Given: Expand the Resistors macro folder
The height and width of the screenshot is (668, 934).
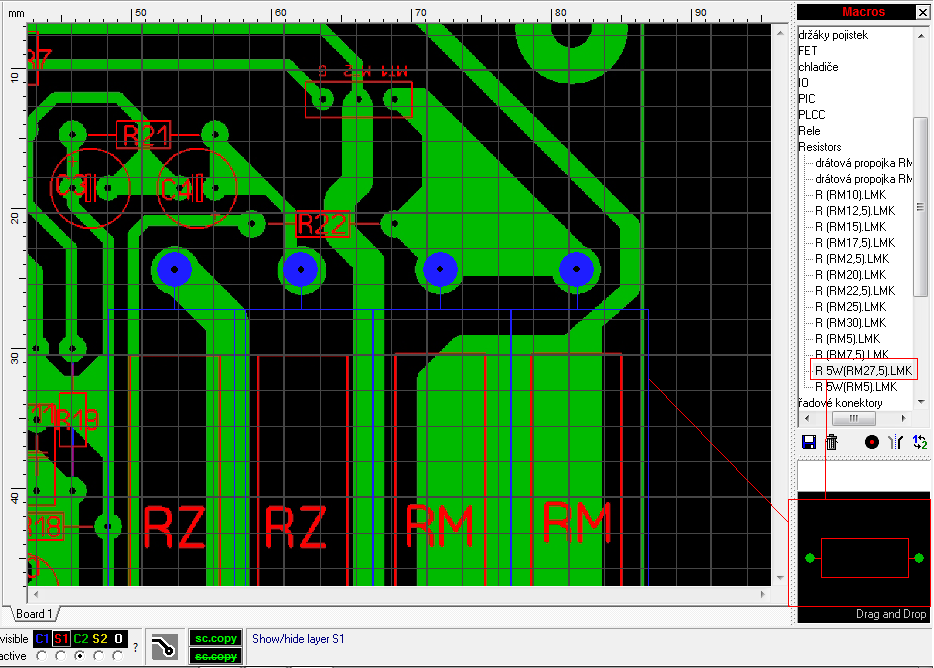Looking at the screenshot, I should 820,147.
